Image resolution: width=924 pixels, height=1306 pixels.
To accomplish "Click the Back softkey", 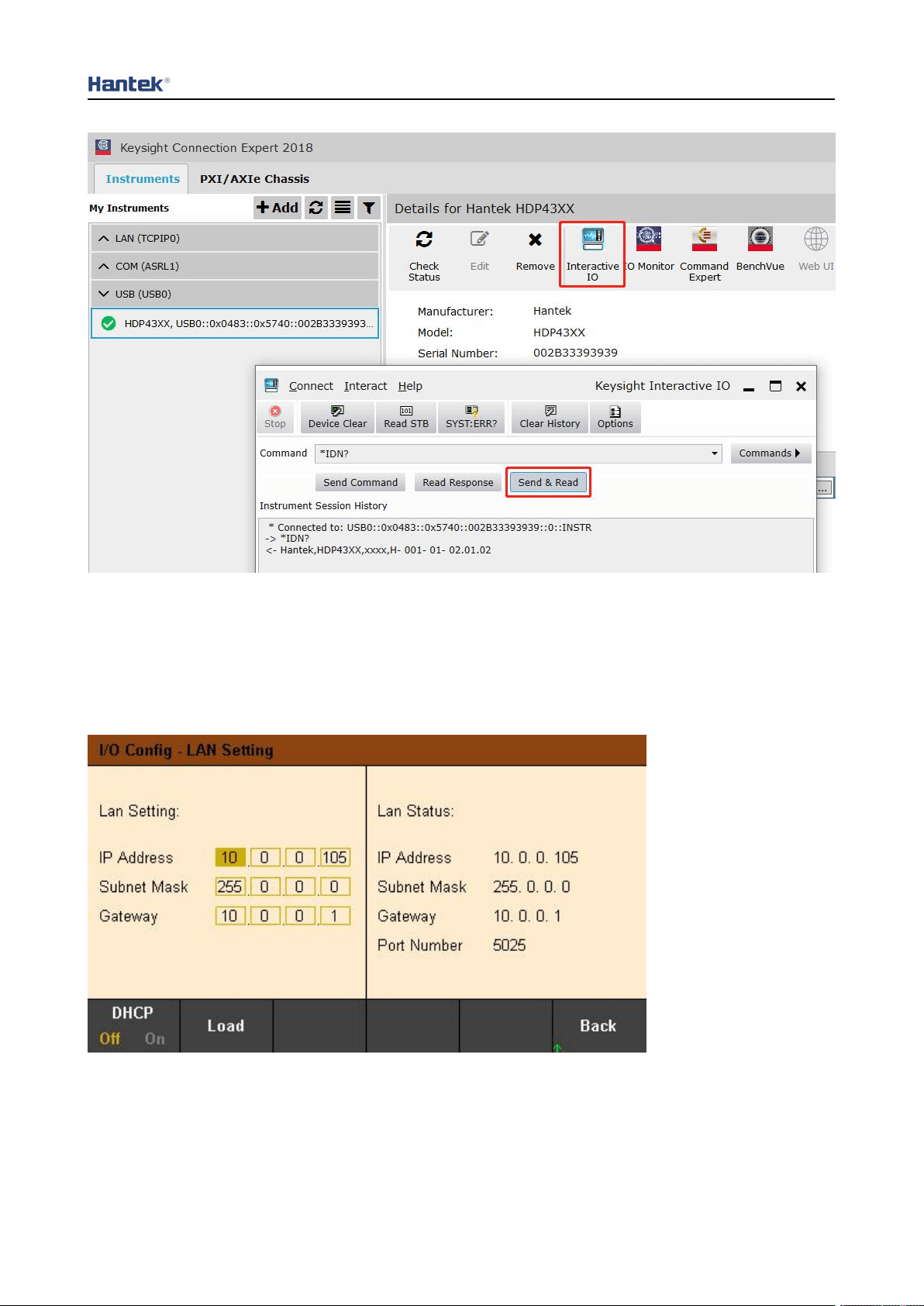I will tap(598, 1025).
